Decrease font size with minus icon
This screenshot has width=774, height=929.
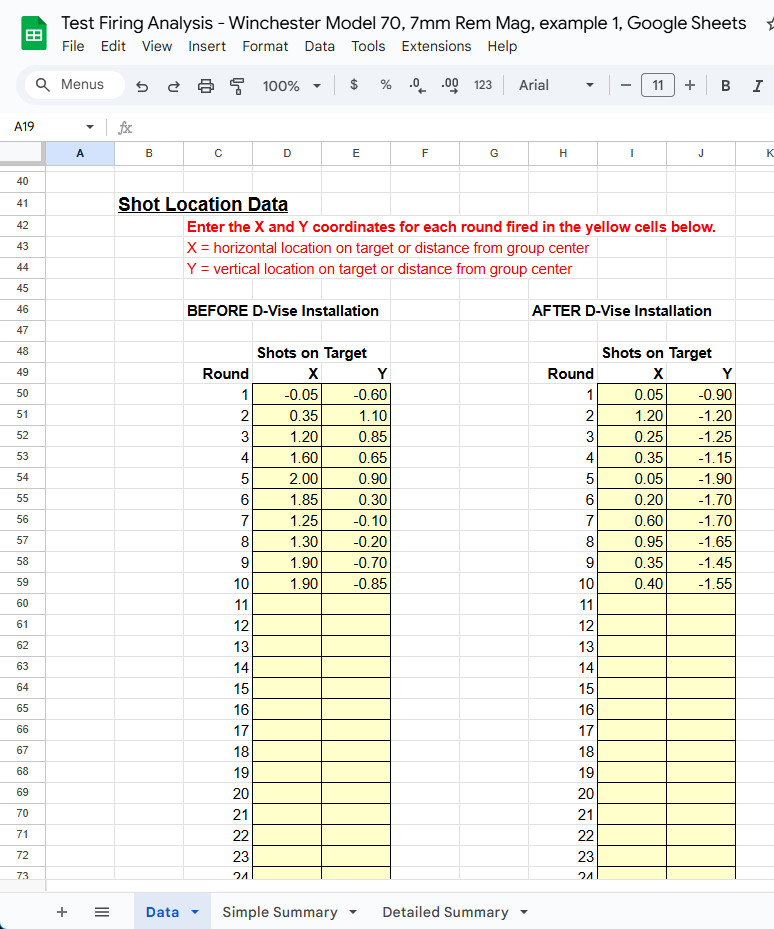626,85
